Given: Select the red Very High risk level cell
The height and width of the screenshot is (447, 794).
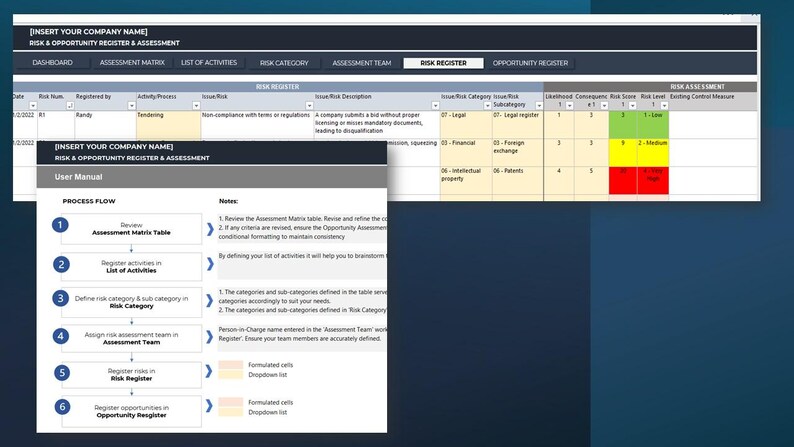Looking at the screenshot, I should click(x=653, y=180).
